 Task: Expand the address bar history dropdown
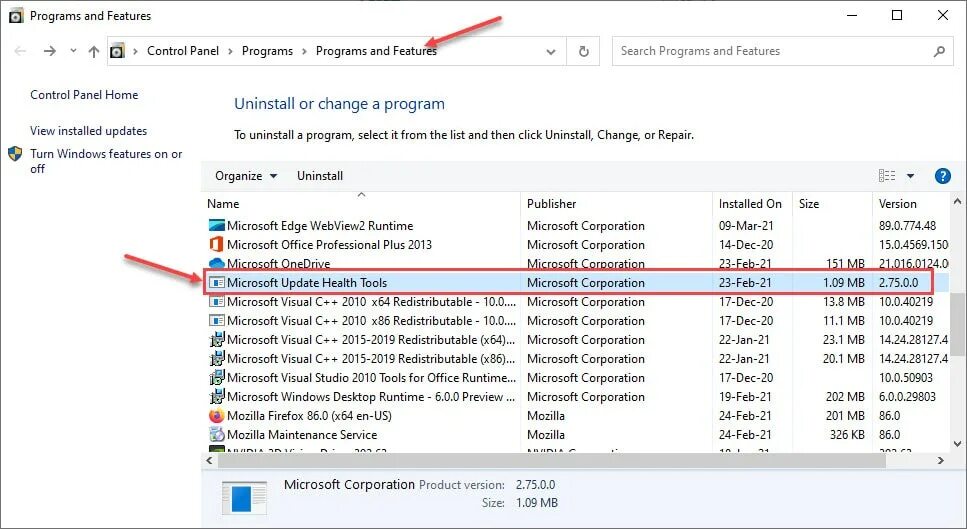click(x=551, y=51)
